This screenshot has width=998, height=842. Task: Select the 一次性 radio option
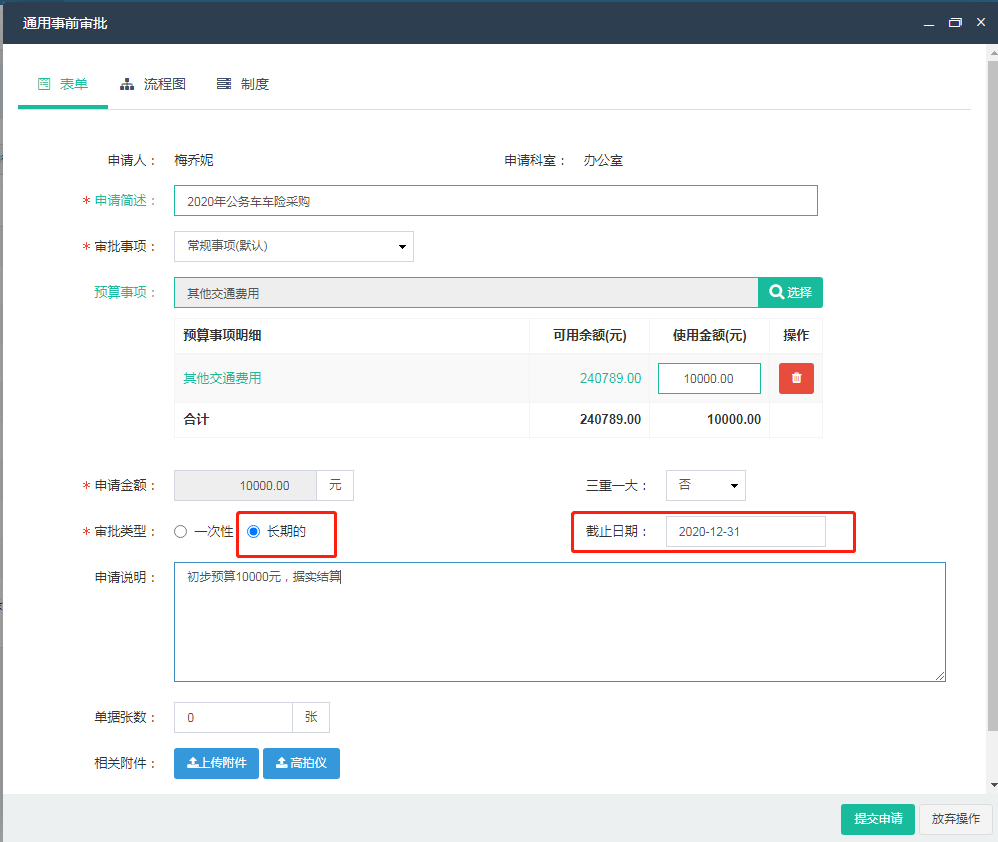click(x=181, y=531)
